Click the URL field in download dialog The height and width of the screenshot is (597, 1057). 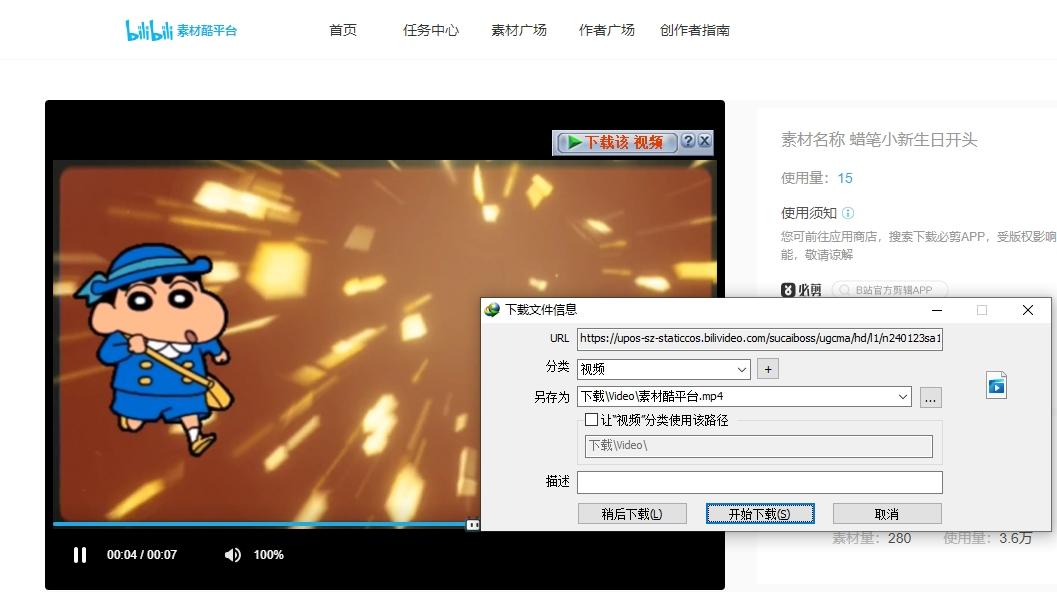click(760, 338)
